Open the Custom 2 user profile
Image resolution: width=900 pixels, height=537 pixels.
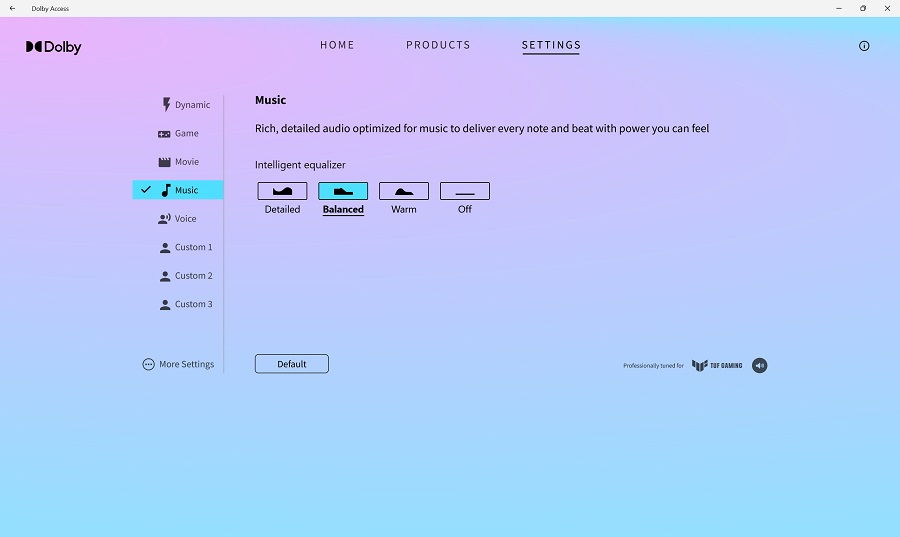[x=186, y=276]
